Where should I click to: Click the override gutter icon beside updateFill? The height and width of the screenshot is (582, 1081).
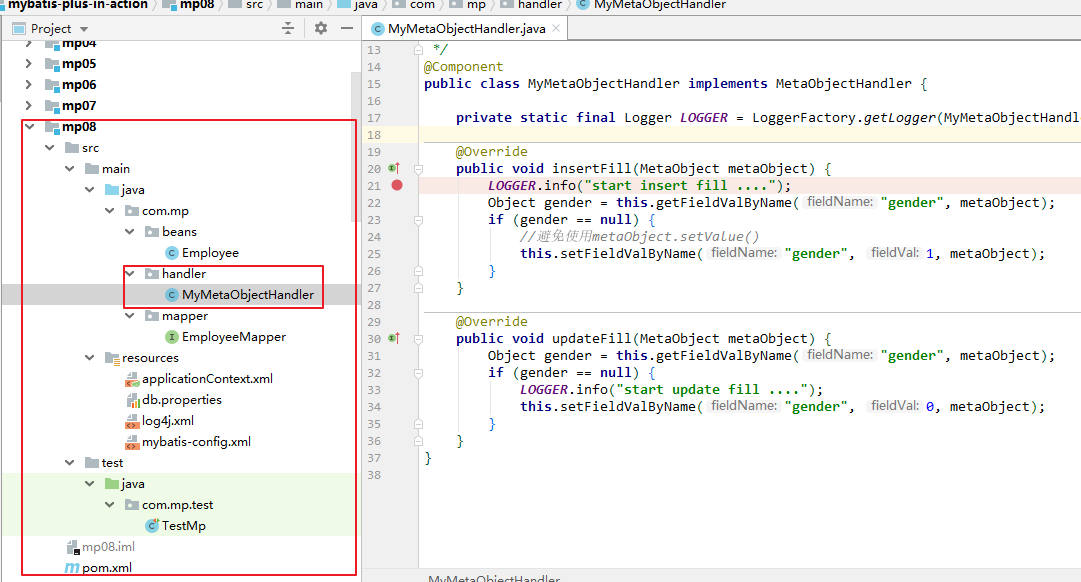[x=394, y=339]
